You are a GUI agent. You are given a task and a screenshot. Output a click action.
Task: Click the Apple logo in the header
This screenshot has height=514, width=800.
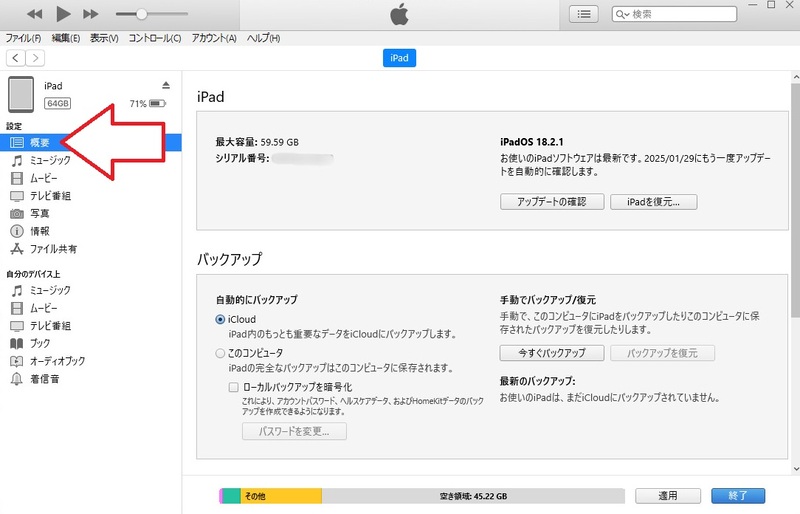click(399, 14)
